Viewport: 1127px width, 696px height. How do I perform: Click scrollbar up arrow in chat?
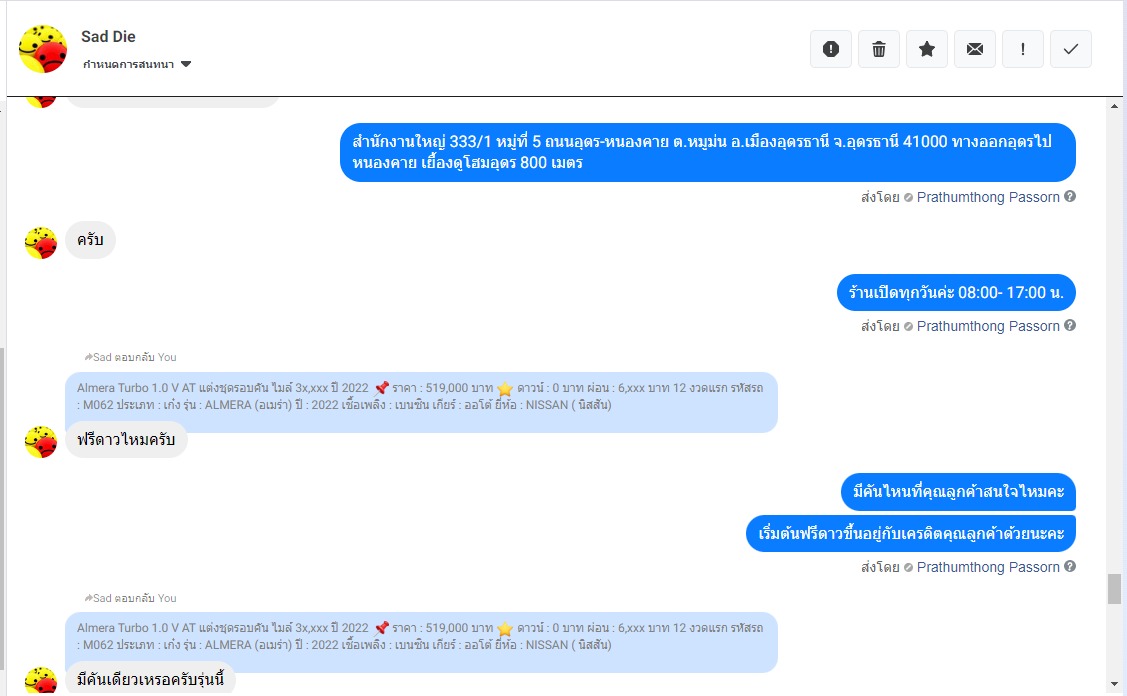click(x=1114, y=106)
